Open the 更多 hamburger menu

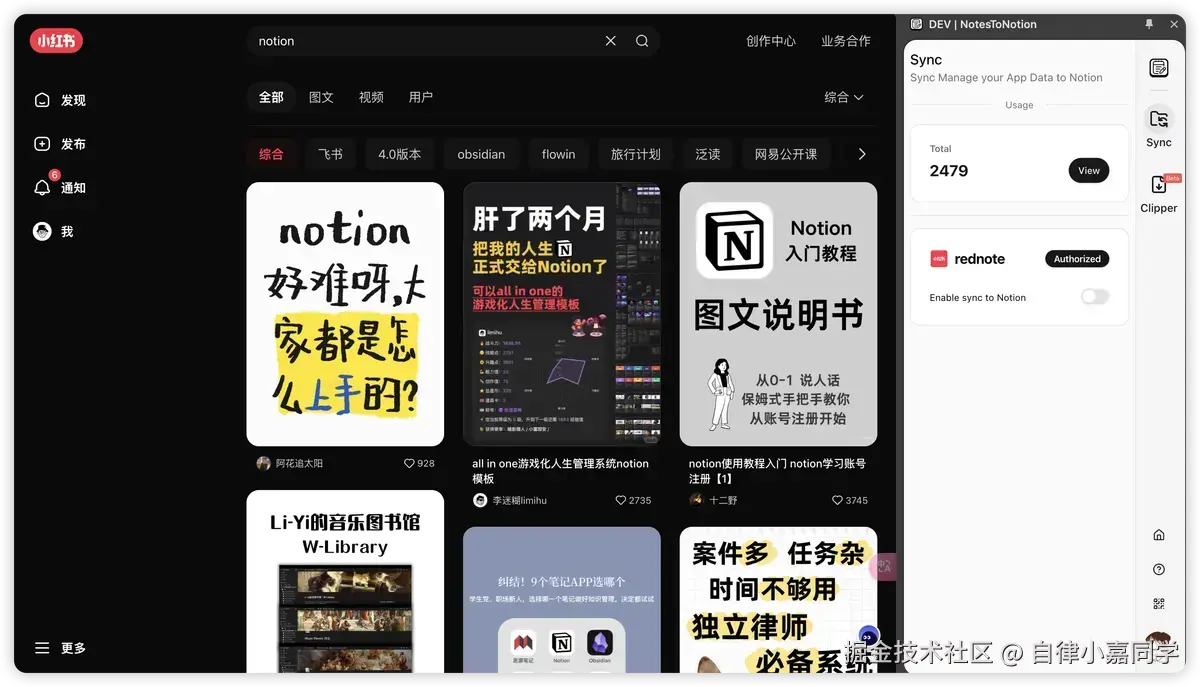(x=60, y=648)
